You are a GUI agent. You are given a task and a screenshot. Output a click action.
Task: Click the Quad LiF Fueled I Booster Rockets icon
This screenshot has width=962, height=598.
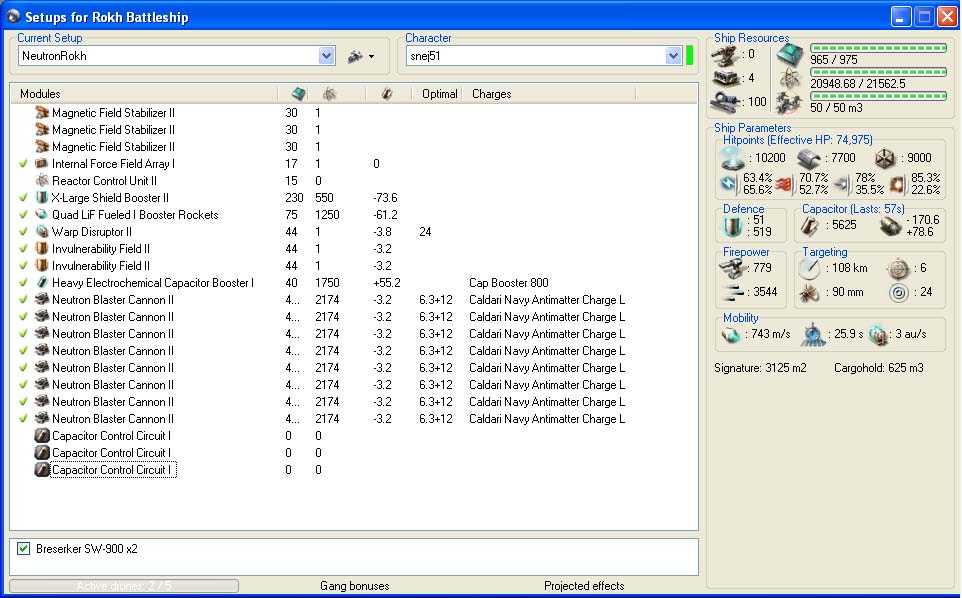click(42, 215)
